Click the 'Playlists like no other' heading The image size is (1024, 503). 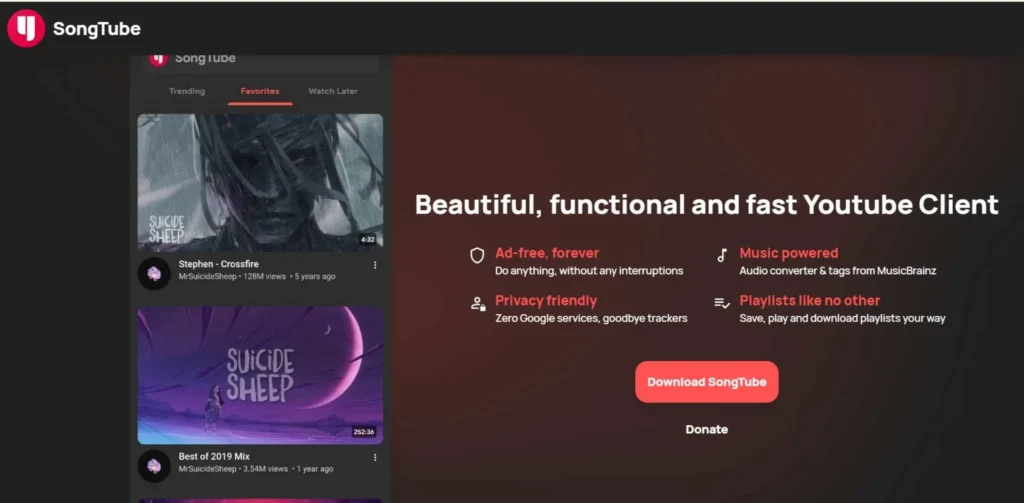click(x=810, y=300)
